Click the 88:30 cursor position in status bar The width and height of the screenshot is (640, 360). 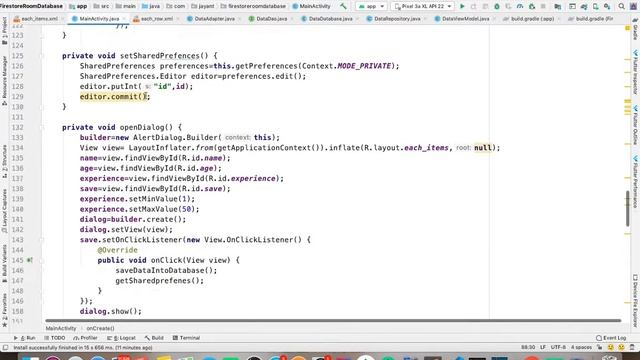[528, 348]
